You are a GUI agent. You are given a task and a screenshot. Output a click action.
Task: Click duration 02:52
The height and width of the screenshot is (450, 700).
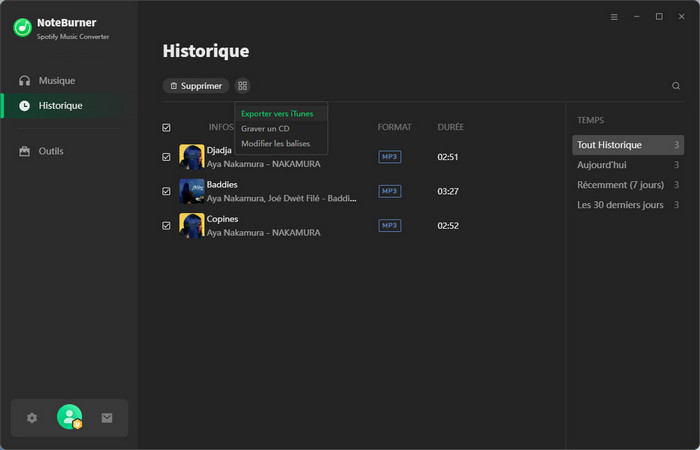tap(448, 226)
